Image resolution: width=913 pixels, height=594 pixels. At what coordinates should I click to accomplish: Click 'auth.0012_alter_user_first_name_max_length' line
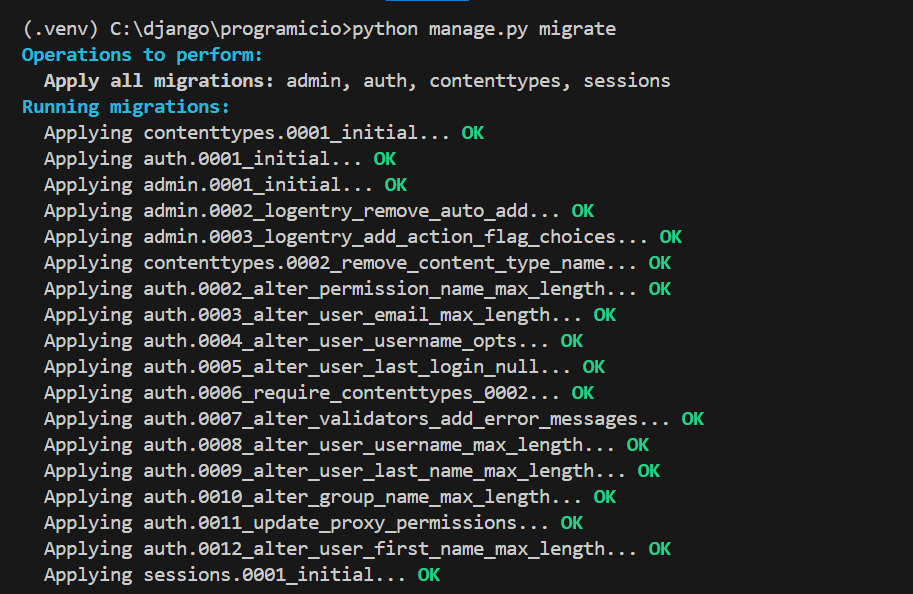[358, 549]
